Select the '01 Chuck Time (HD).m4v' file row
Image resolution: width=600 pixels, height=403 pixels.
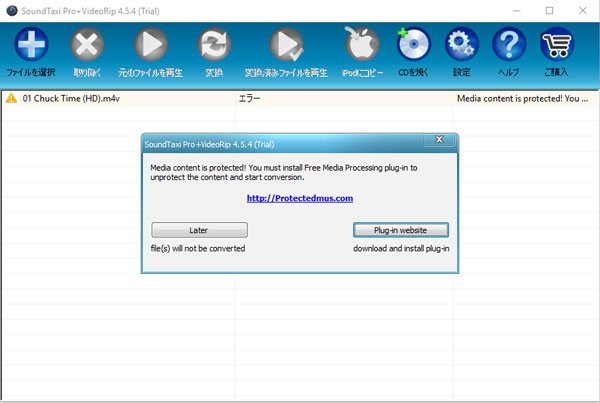tap(300, 98)
